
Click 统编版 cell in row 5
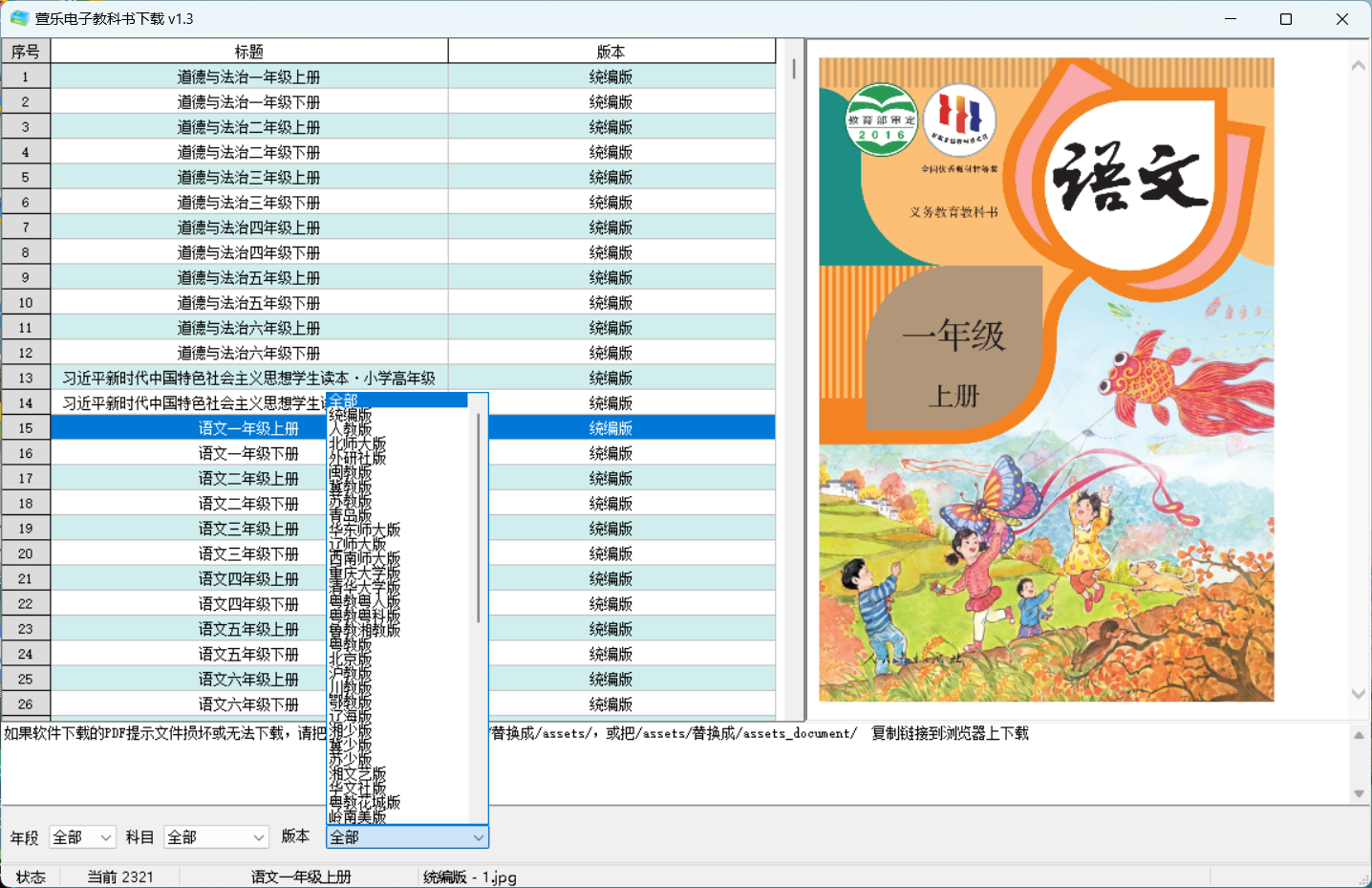tap(611, 178)
